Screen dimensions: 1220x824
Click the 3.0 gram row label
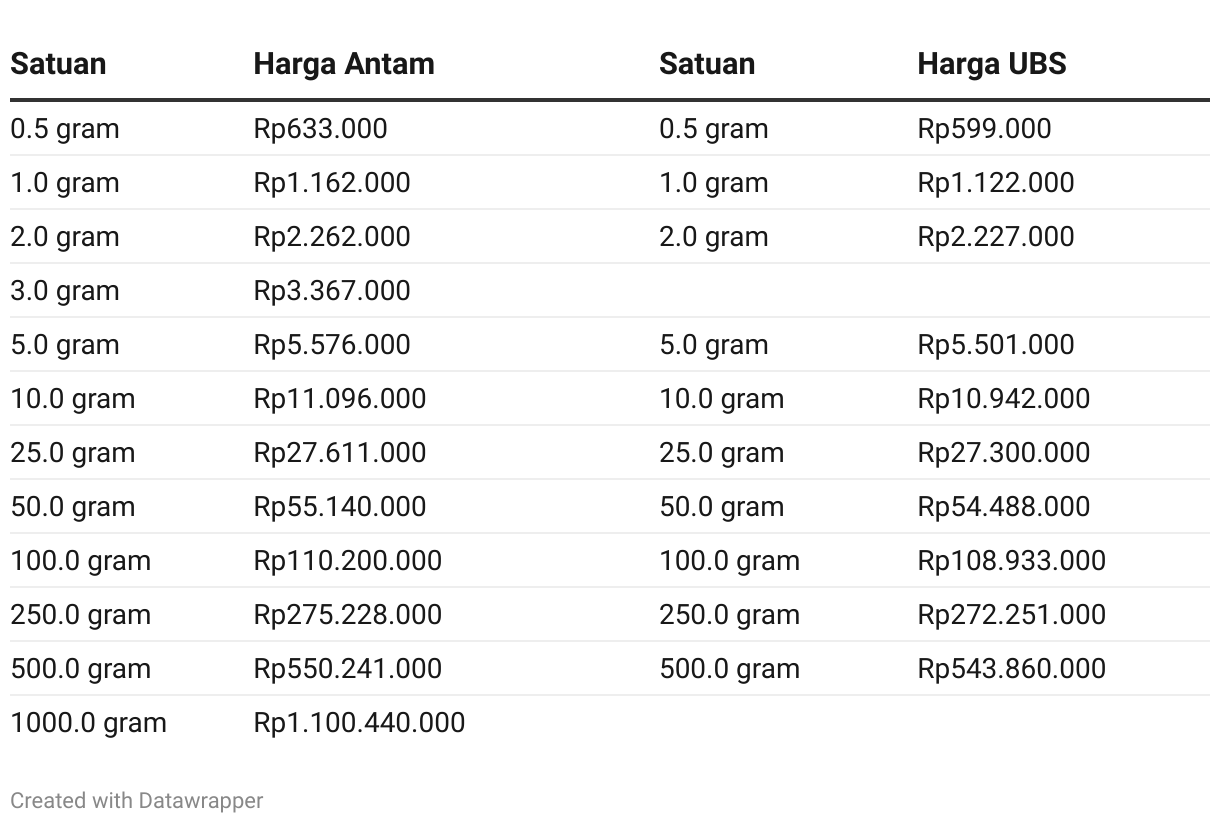[x=65, y=291]
